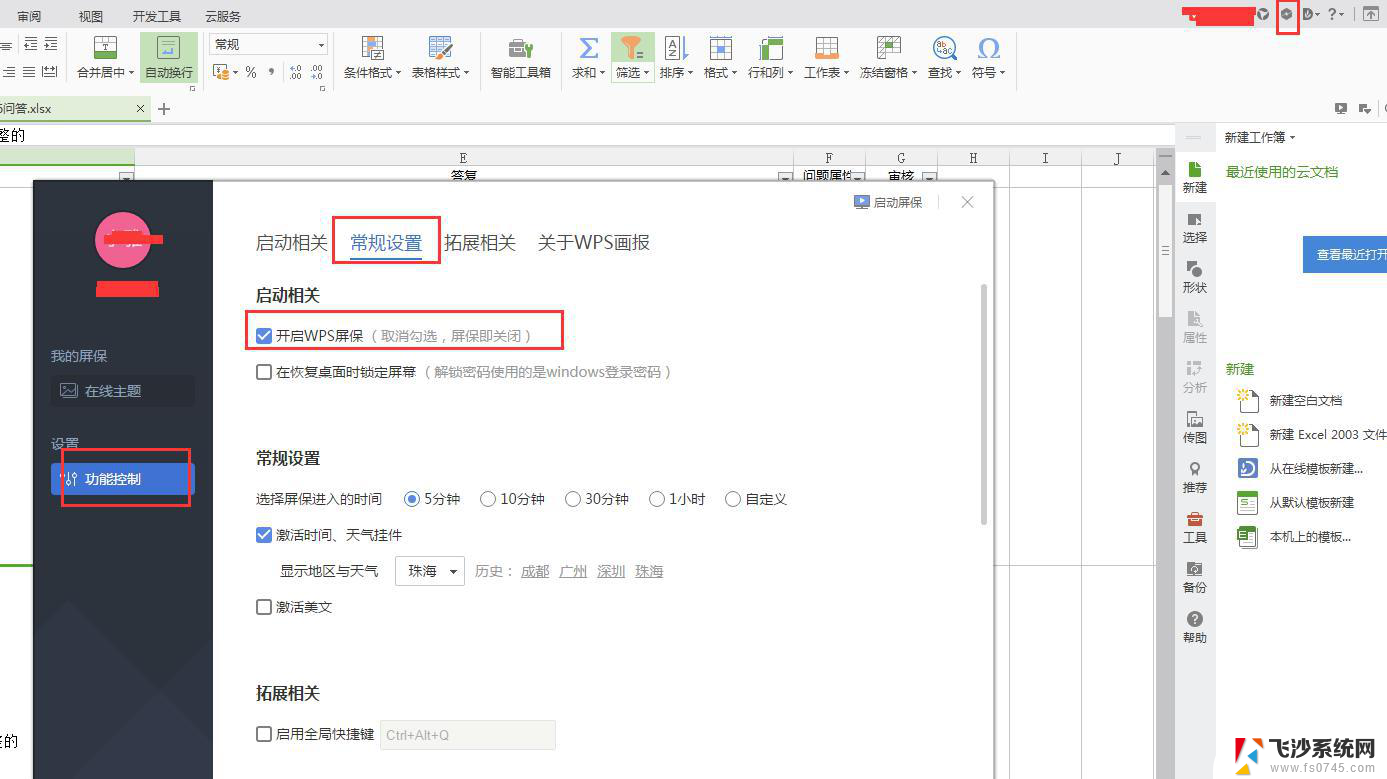Open the 审阅 ribbon tab
Viewport: 1387px width, 779px height.
pos(29,16)
